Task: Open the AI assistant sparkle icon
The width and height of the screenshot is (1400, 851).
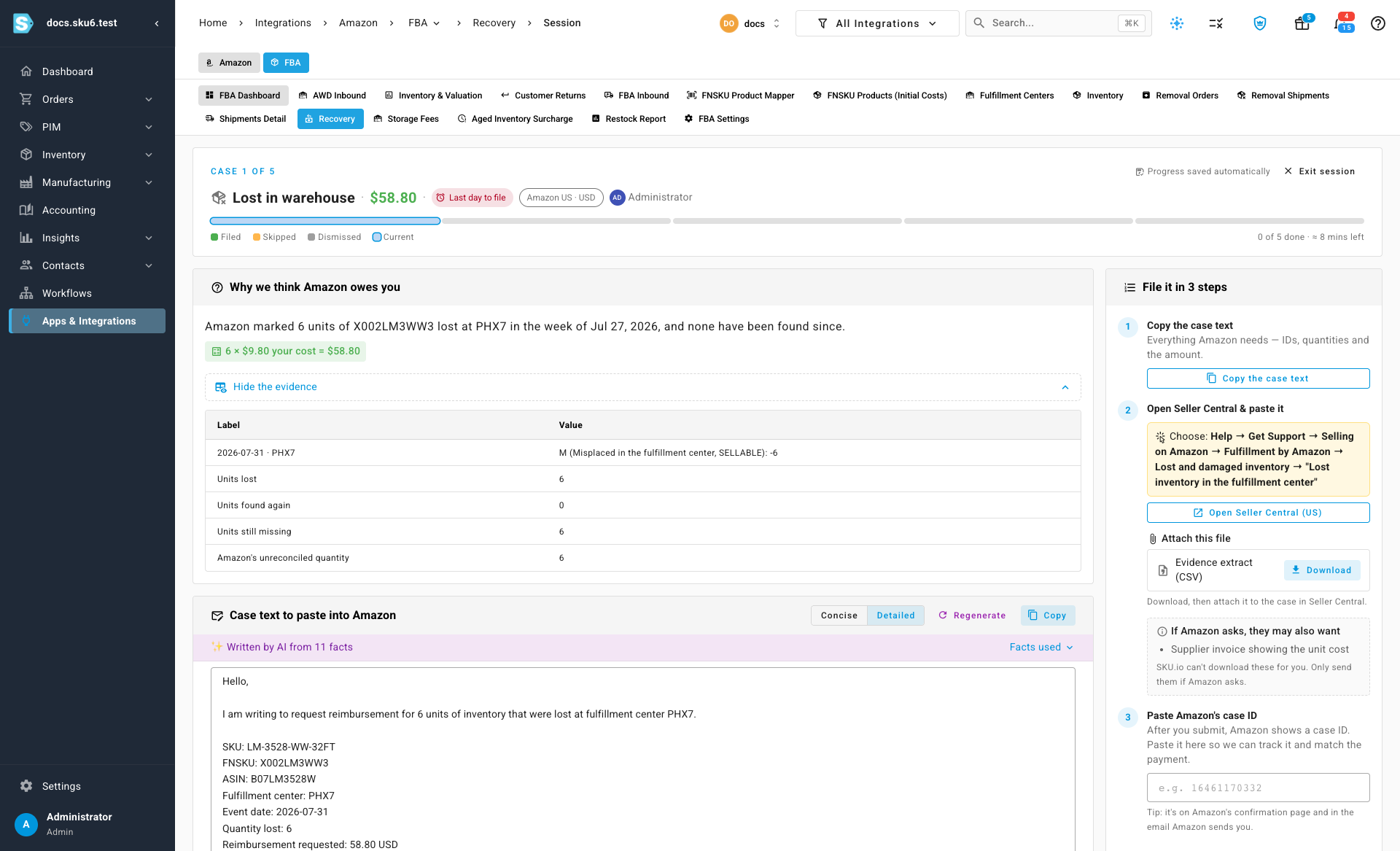Action: point(1177,23)
